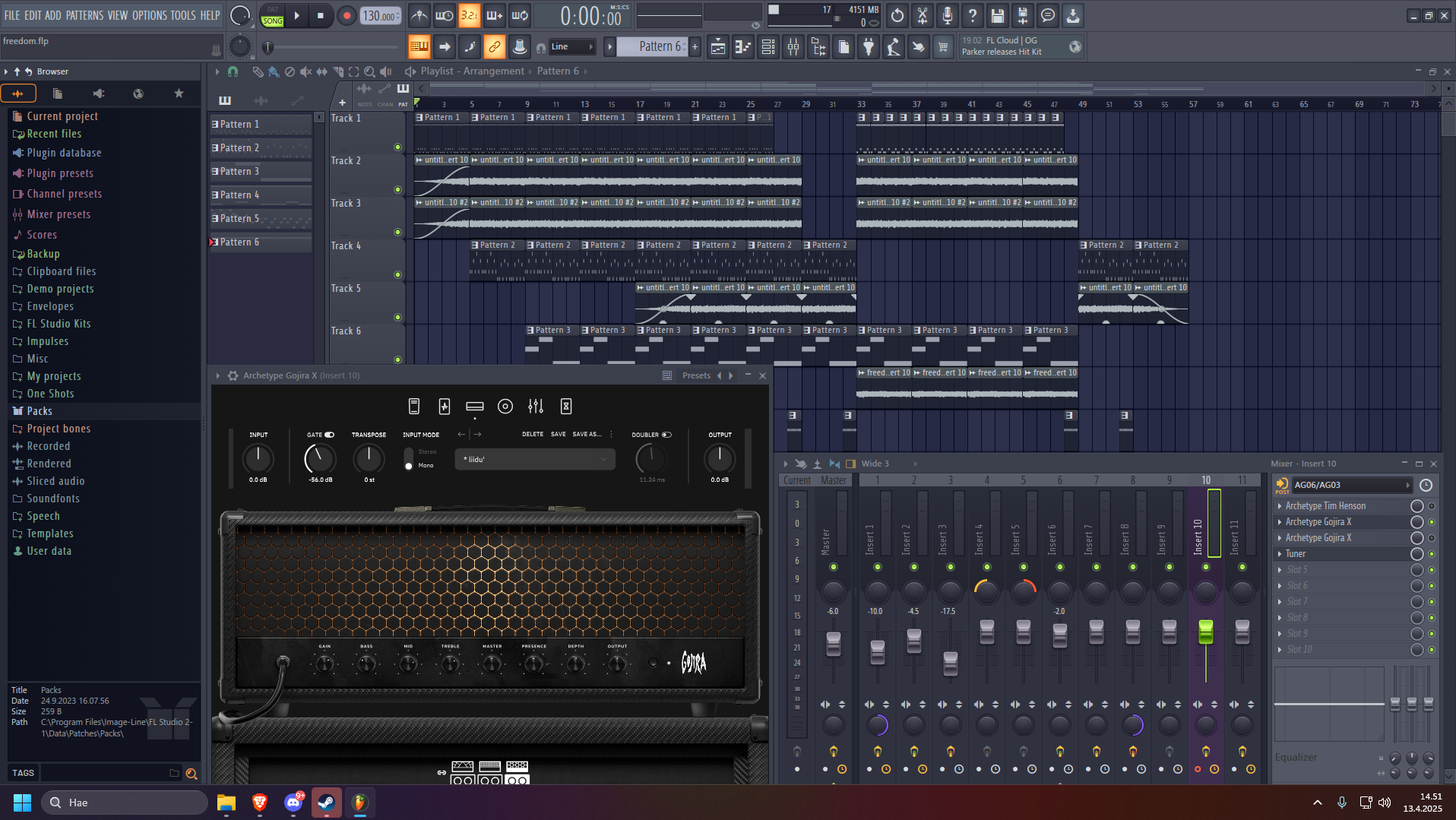Screen dimensions: 1456x820
Task: Click SAVE AS... in the Gojira plugin
Action: point(587,435)
